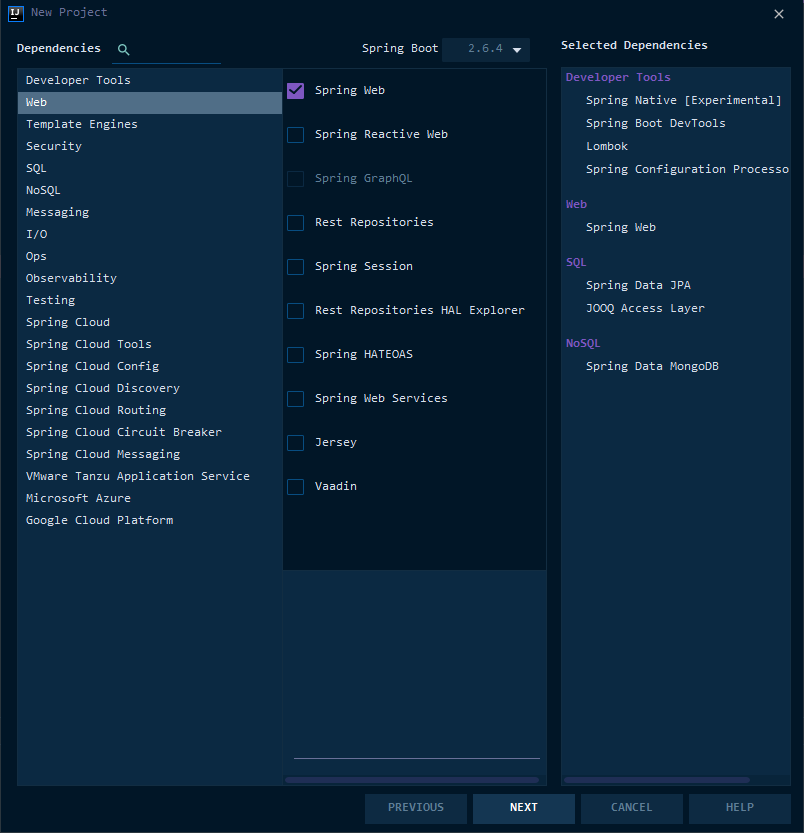Select Google Cloud Platform category

click(99, 520)
